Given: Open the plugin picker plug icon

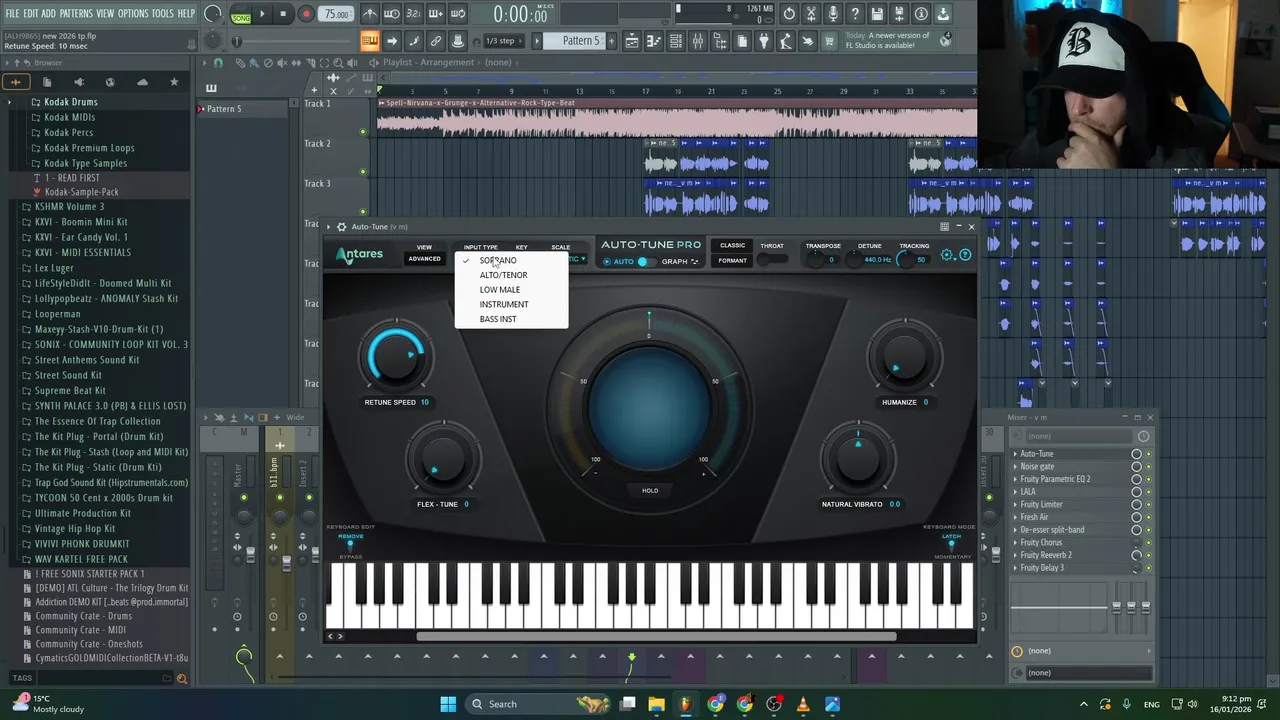Looking at the screenshot, I should 763,41.
